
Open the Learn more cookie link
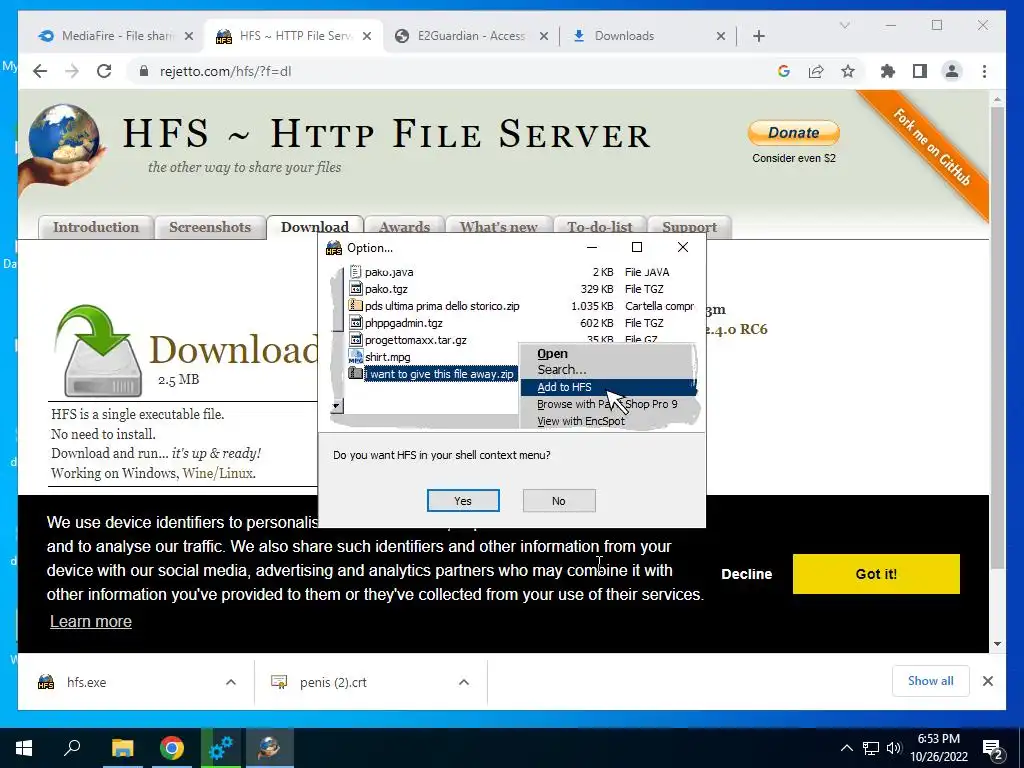[91, 622]
